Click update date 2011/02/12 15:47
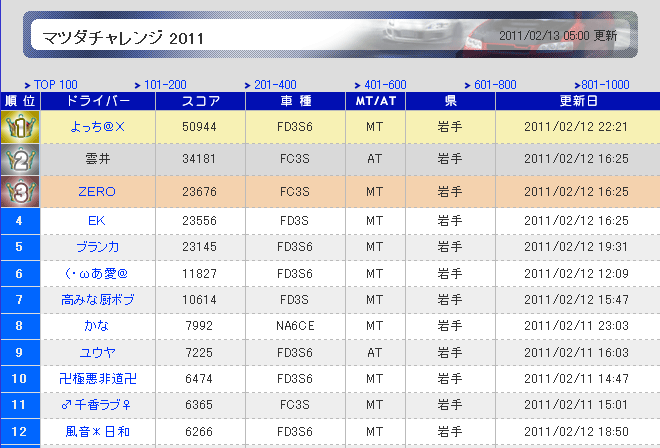Image resolution: width=660 pixels, height=448 pixels. (x=576, y=300)
